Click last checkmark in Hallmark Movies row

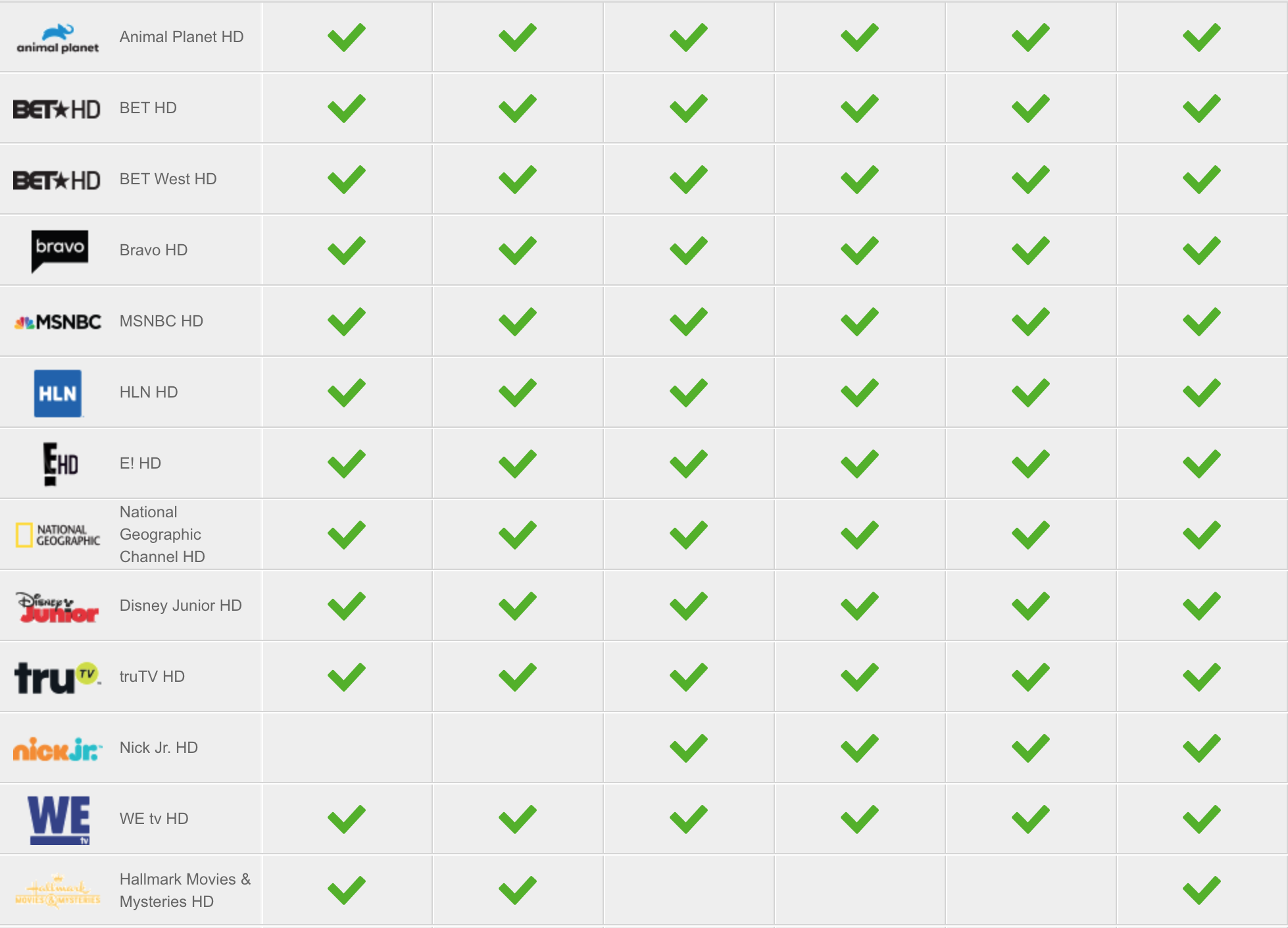point(1202,890)
